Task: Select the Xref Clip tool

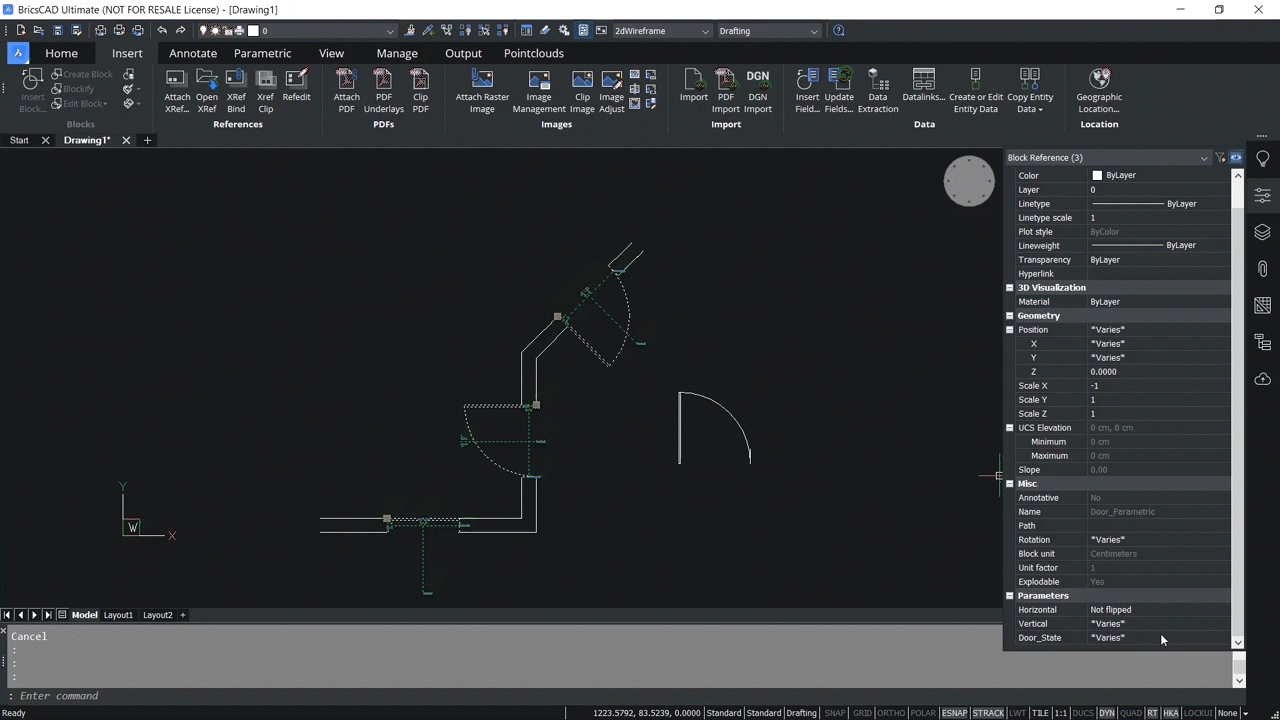Action: (266, 91)
